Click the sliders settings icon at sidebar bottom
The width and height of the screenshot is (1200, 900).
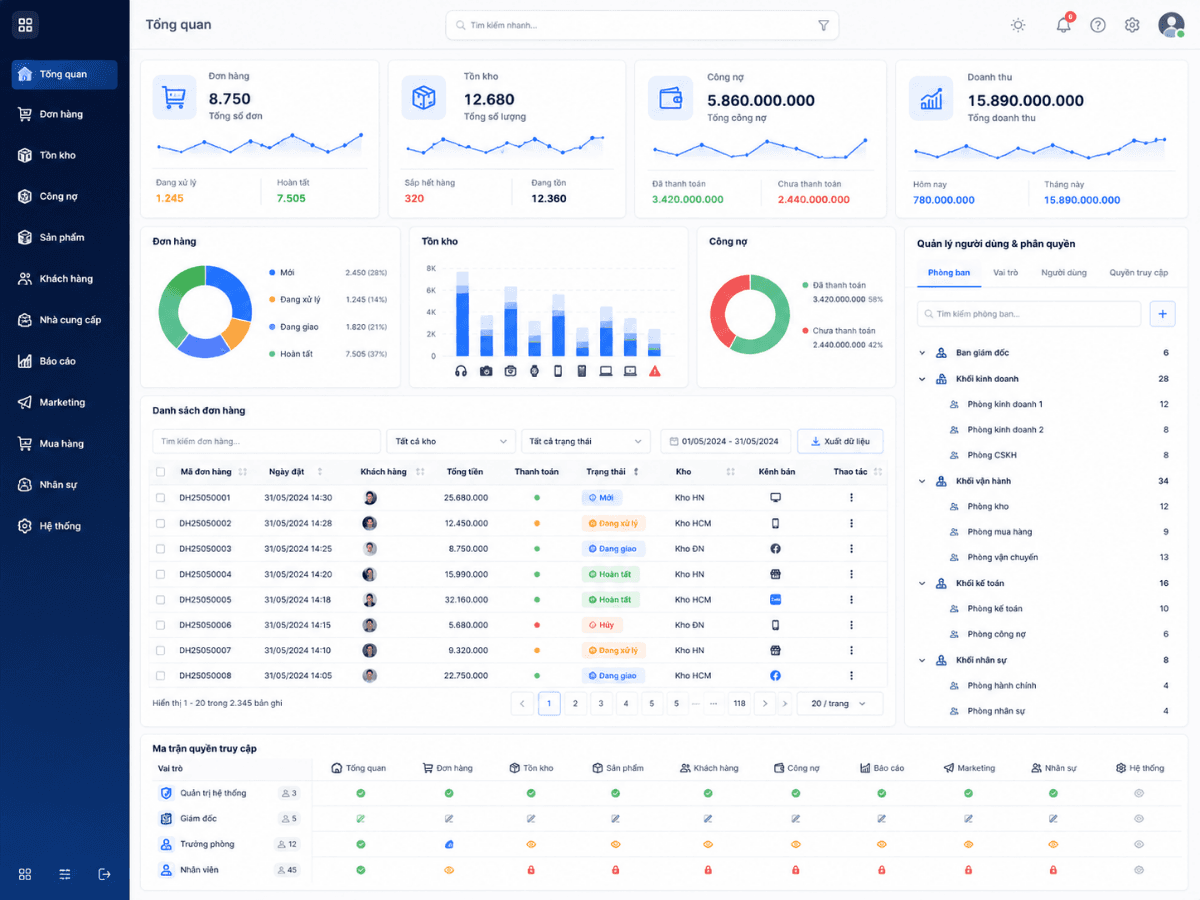pos(65,874)
